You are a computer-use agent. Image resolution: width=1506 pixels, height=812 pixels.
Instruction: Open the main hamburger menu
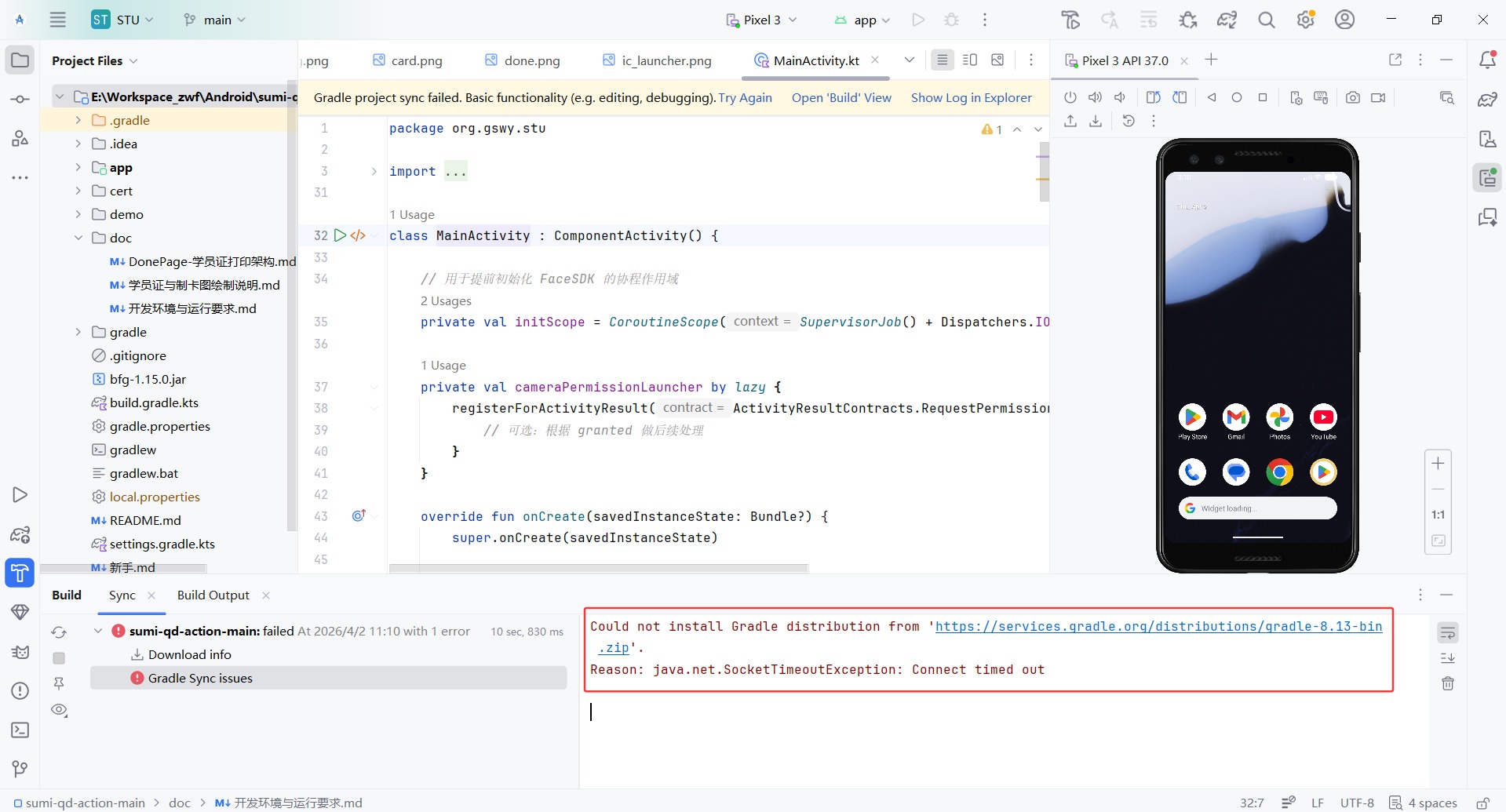point(58,20)
